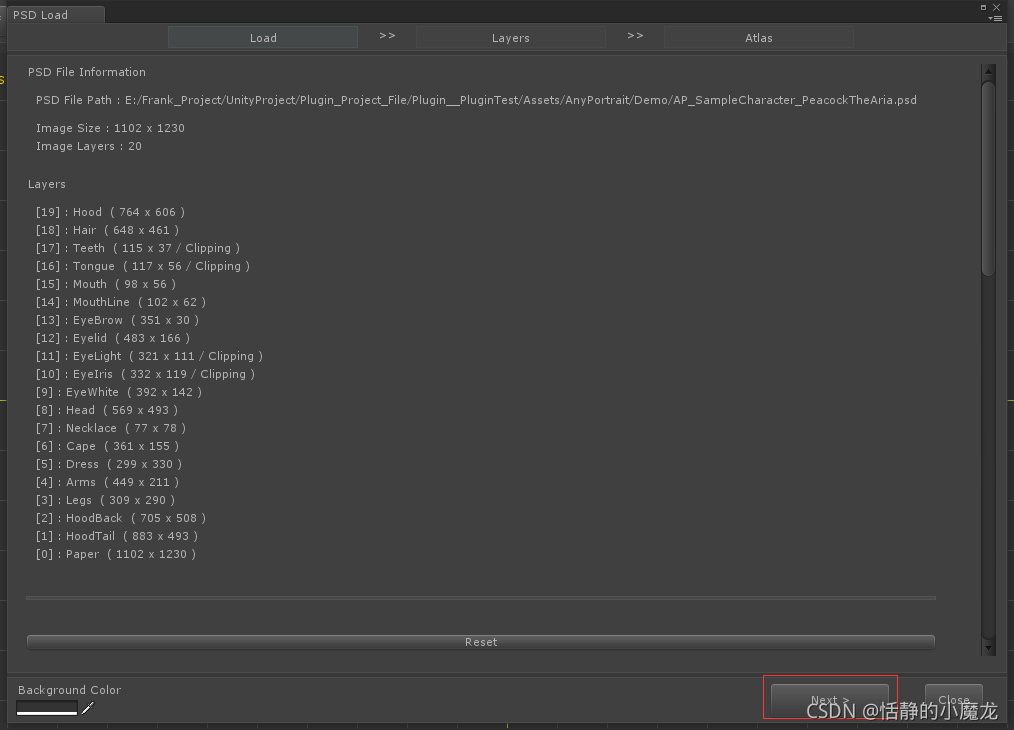Select the [12] Eyelid layer row
Image resolution: width=1014 pixels, height=730 pixels.
[113, 338]
